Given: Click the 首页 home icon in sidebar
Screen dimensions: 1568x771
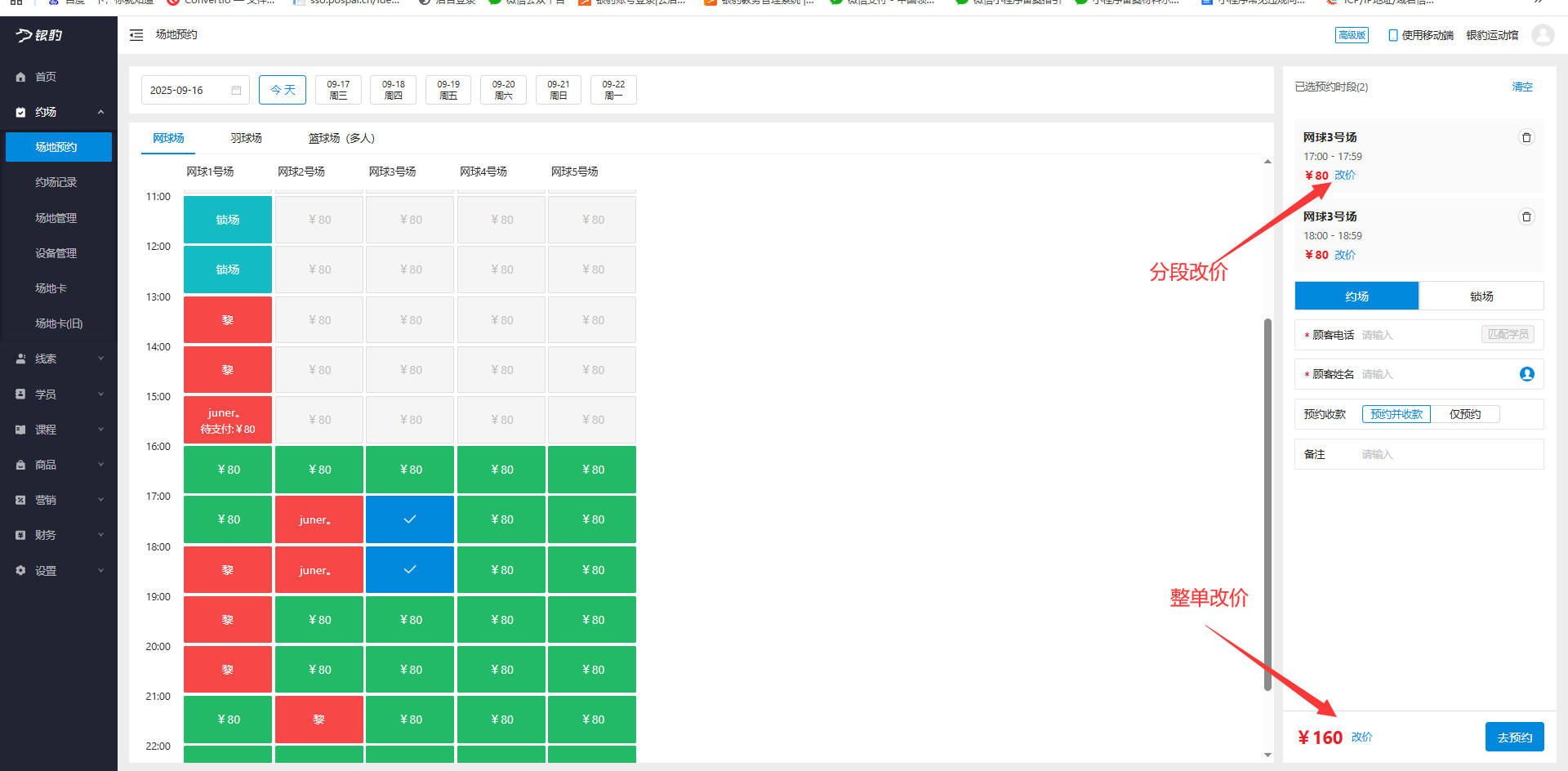Looking at the screenshot, I should [21, 77].
